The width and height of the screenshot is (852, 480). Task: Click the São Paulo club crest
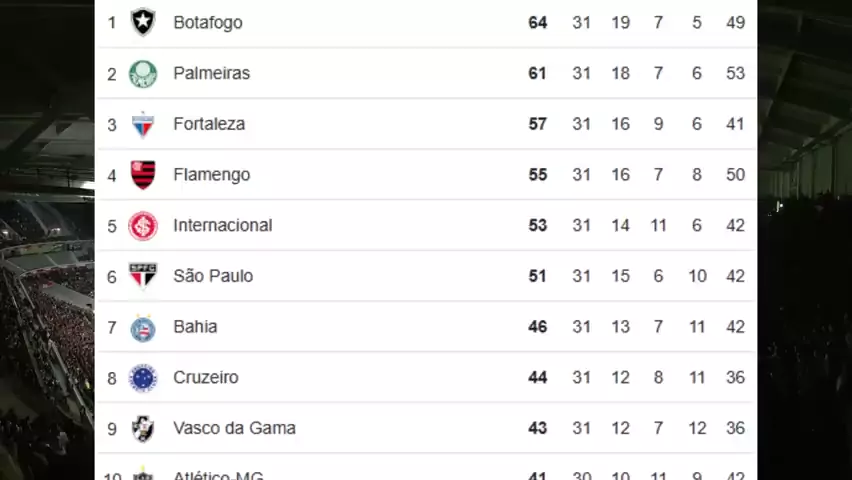coord(143,276)
